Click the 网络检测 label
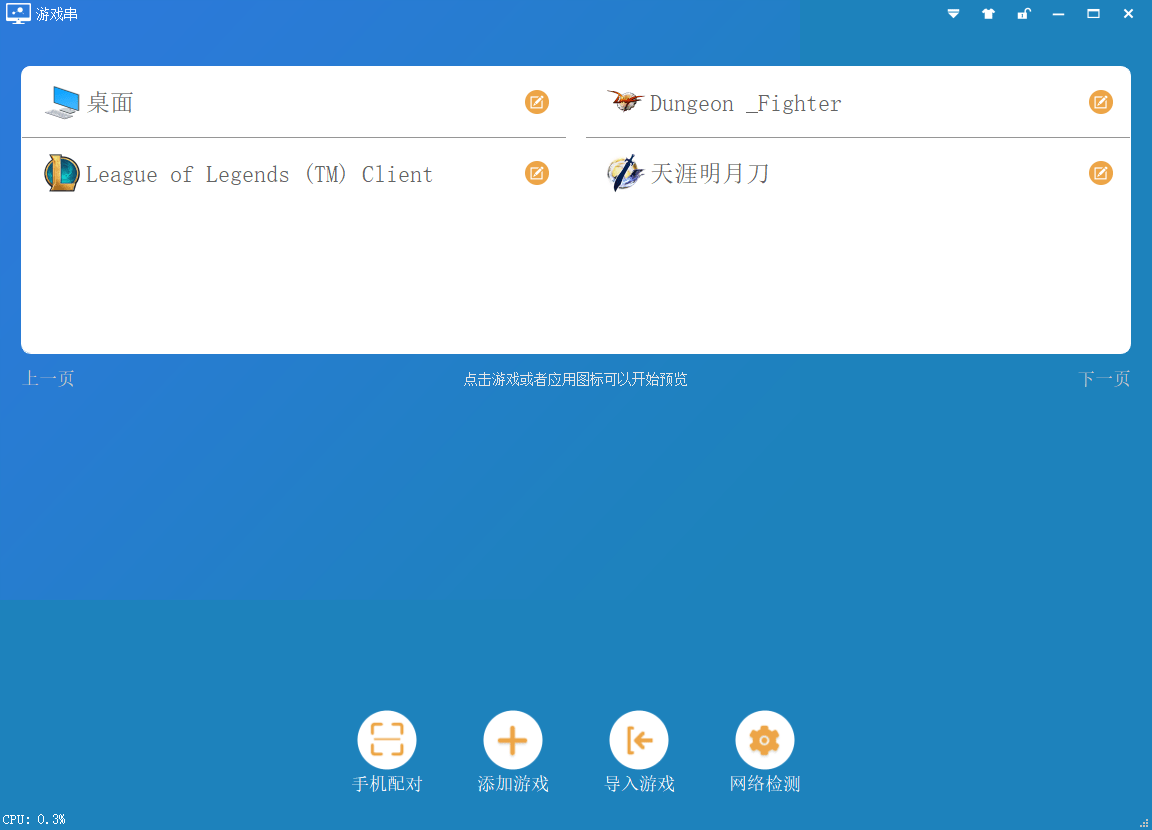Screen dimensions: 1152x830 [765, 784]
